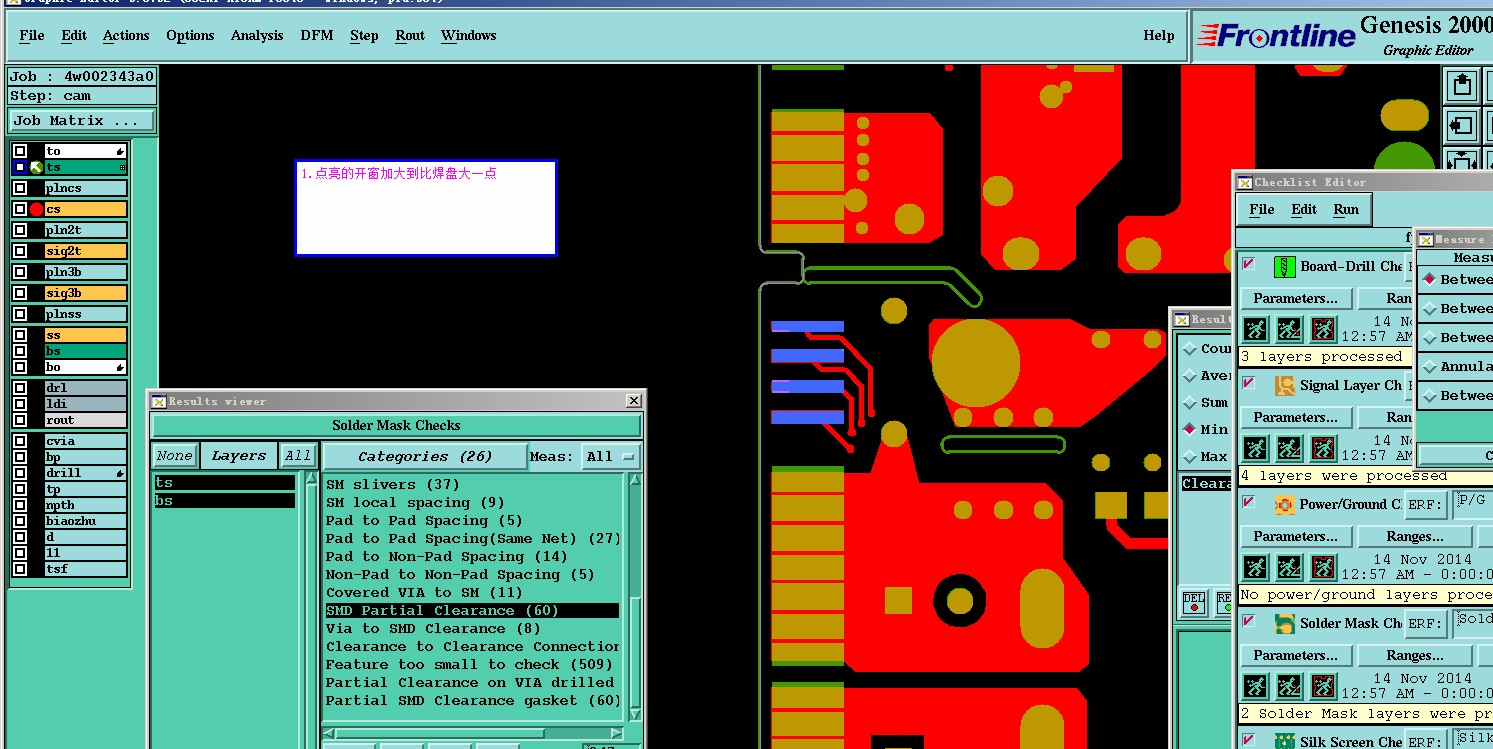Open the Meas All dropdown
The width and height of the screenshot is (1493, 749).
coord(612,456)
